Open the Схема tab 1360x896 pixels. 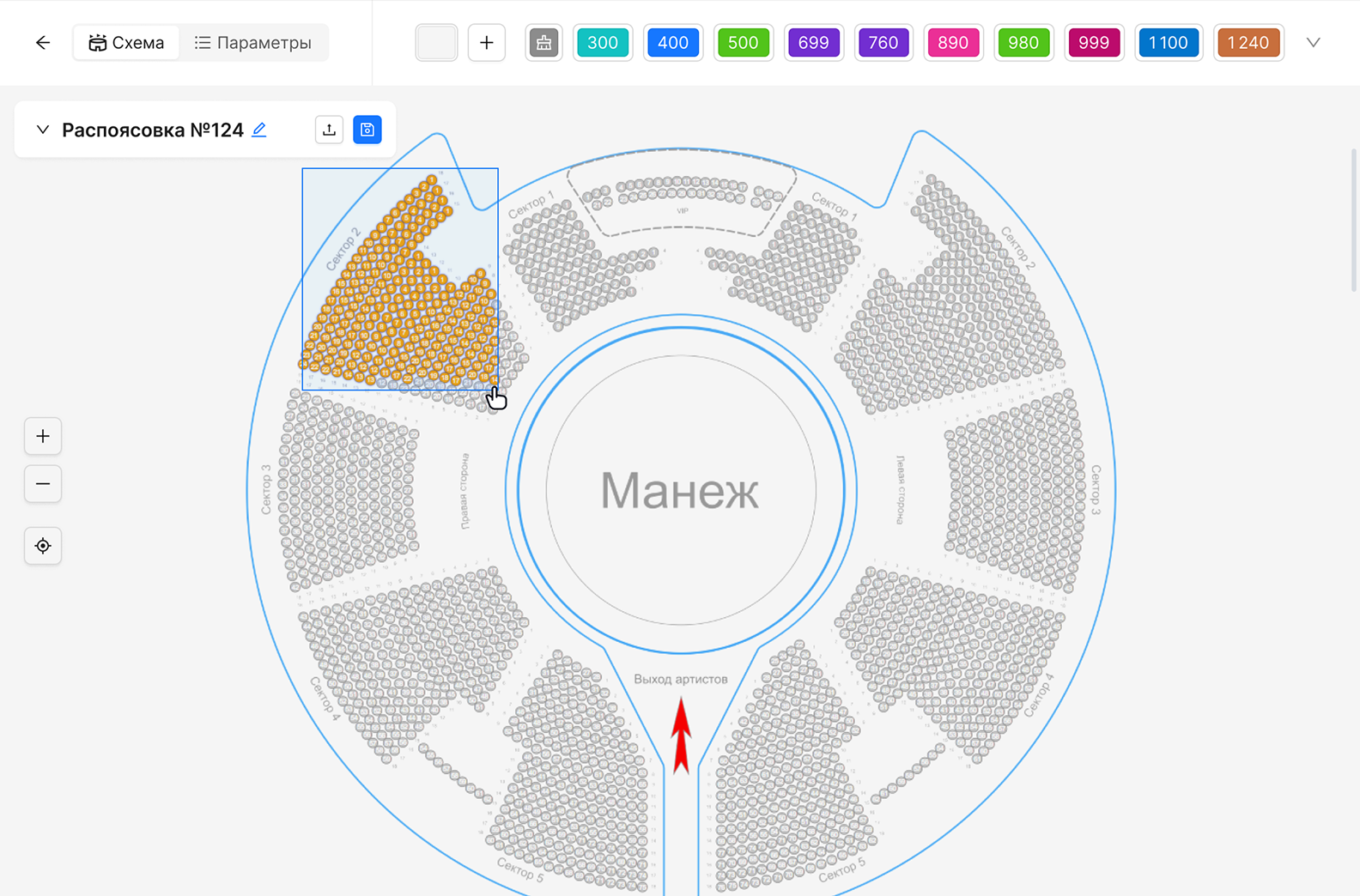tap(127, 43)
